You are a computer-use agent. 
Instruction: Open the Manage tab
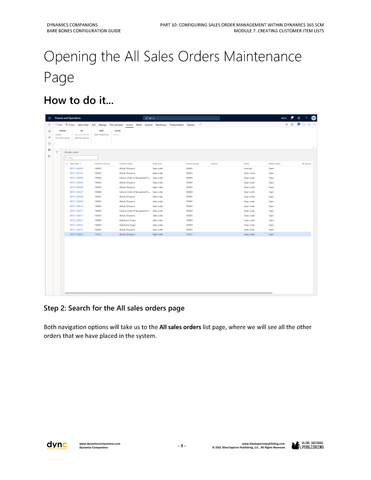coord(102,125)
